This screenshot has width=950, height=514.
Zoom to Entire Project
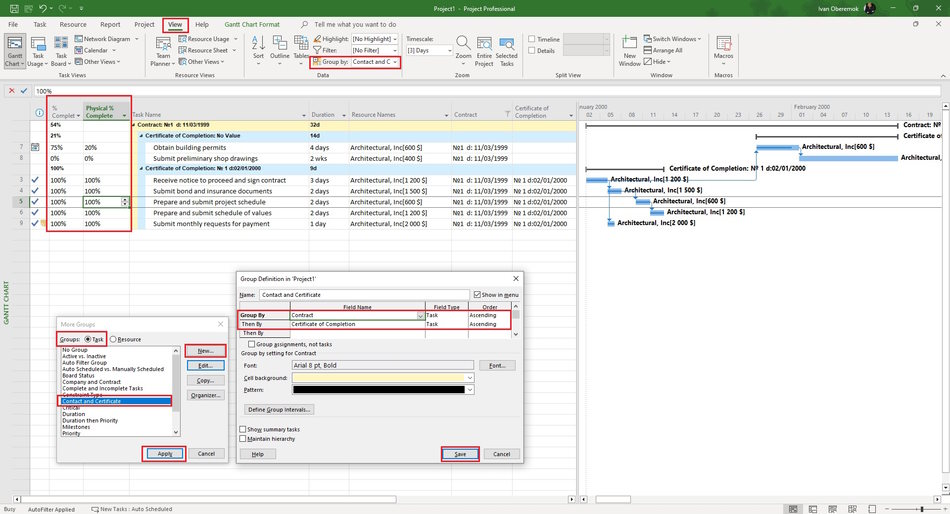[483, 51]
